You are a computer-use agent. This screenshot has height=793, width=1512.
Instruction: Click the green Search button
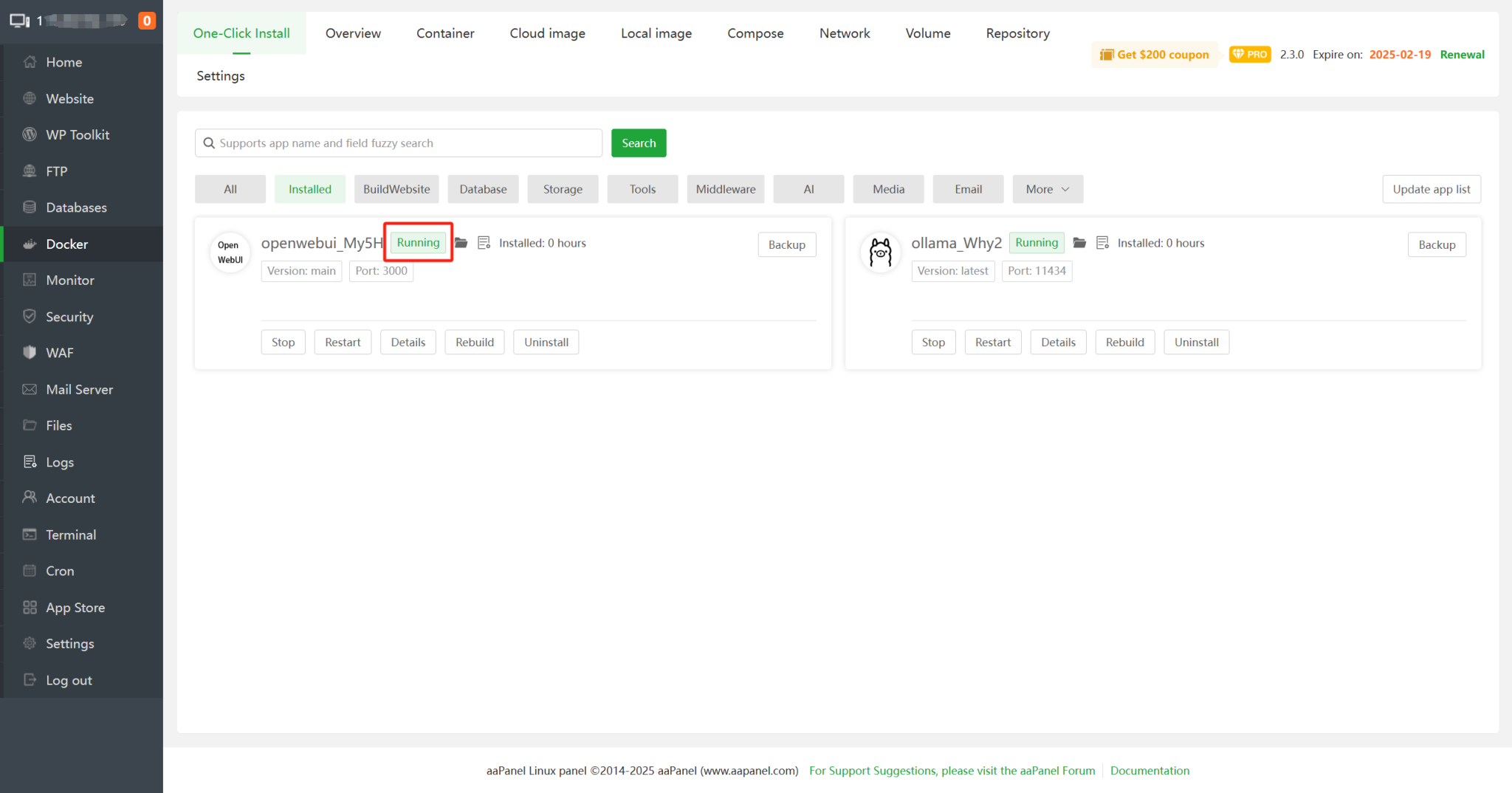coord(639,143)
